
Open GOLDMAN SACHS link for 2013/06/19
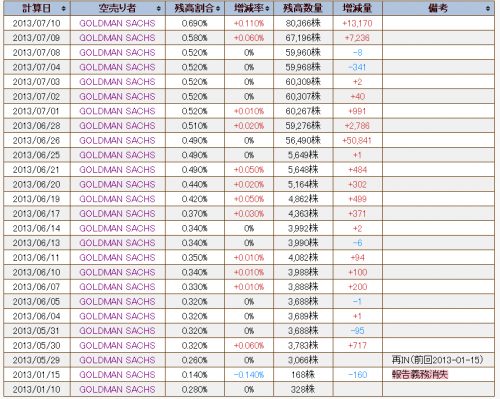point(117,199)
